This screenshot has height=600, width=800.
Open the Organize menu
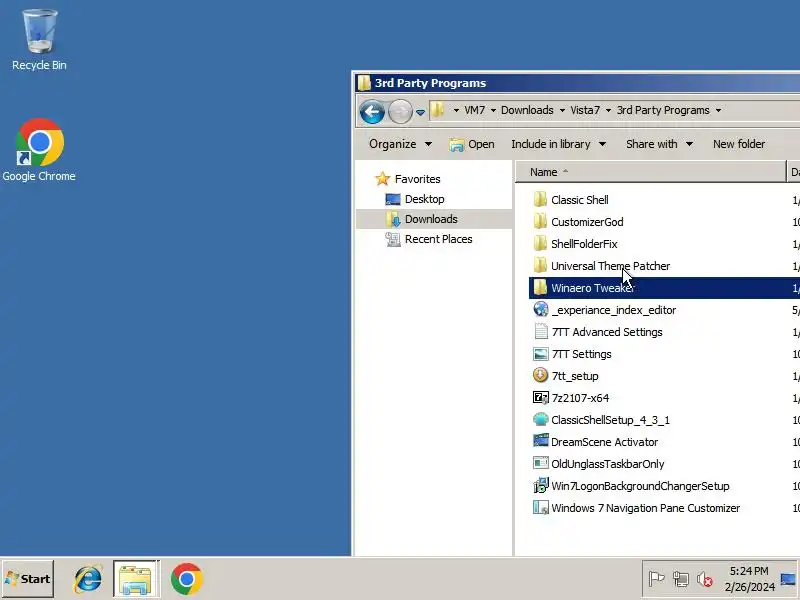pyautogui.click(x=400, y=144)
